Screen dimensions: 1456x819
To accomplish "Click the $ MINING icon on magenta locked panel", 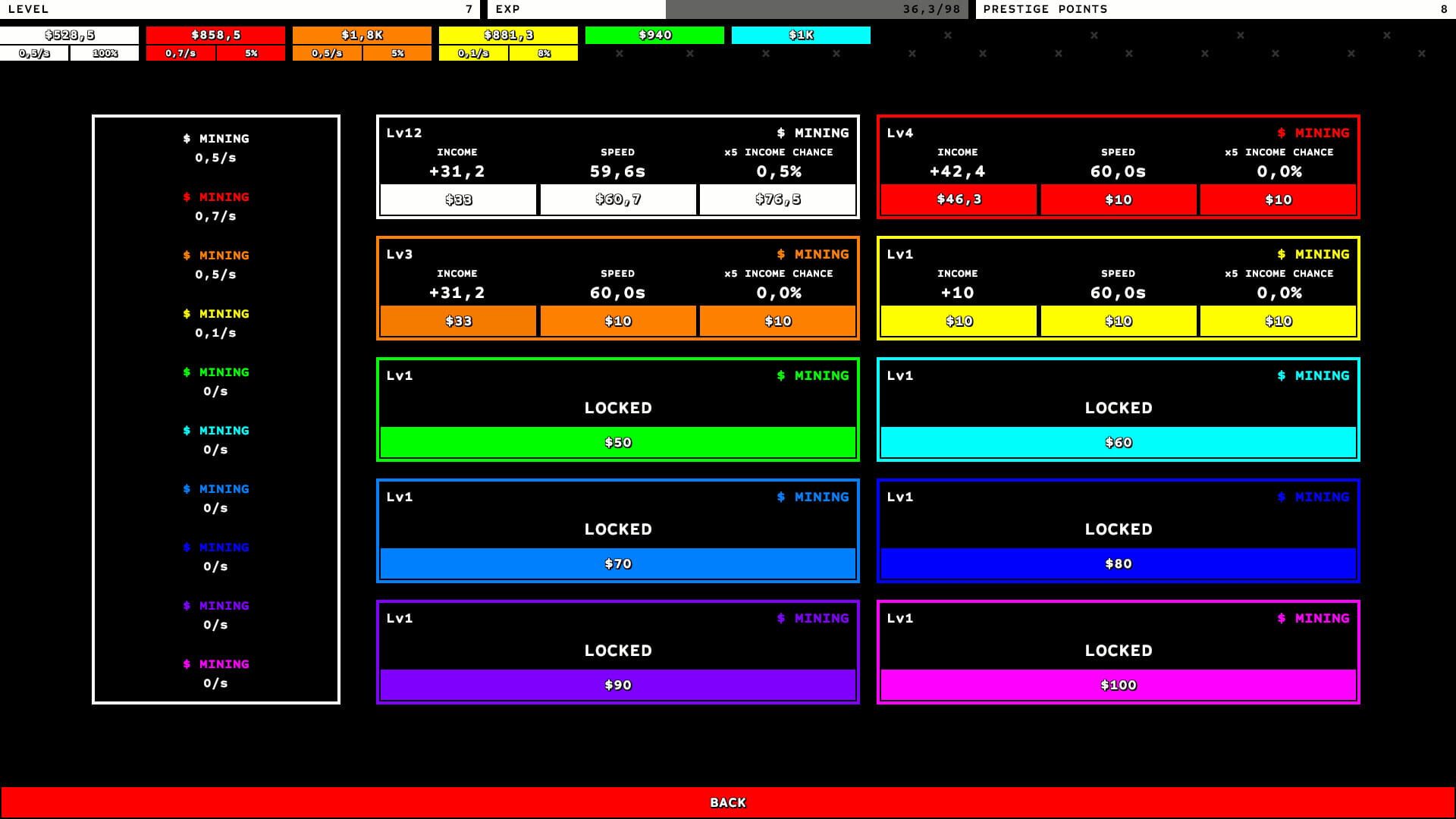I will [x=1313, y=618].
